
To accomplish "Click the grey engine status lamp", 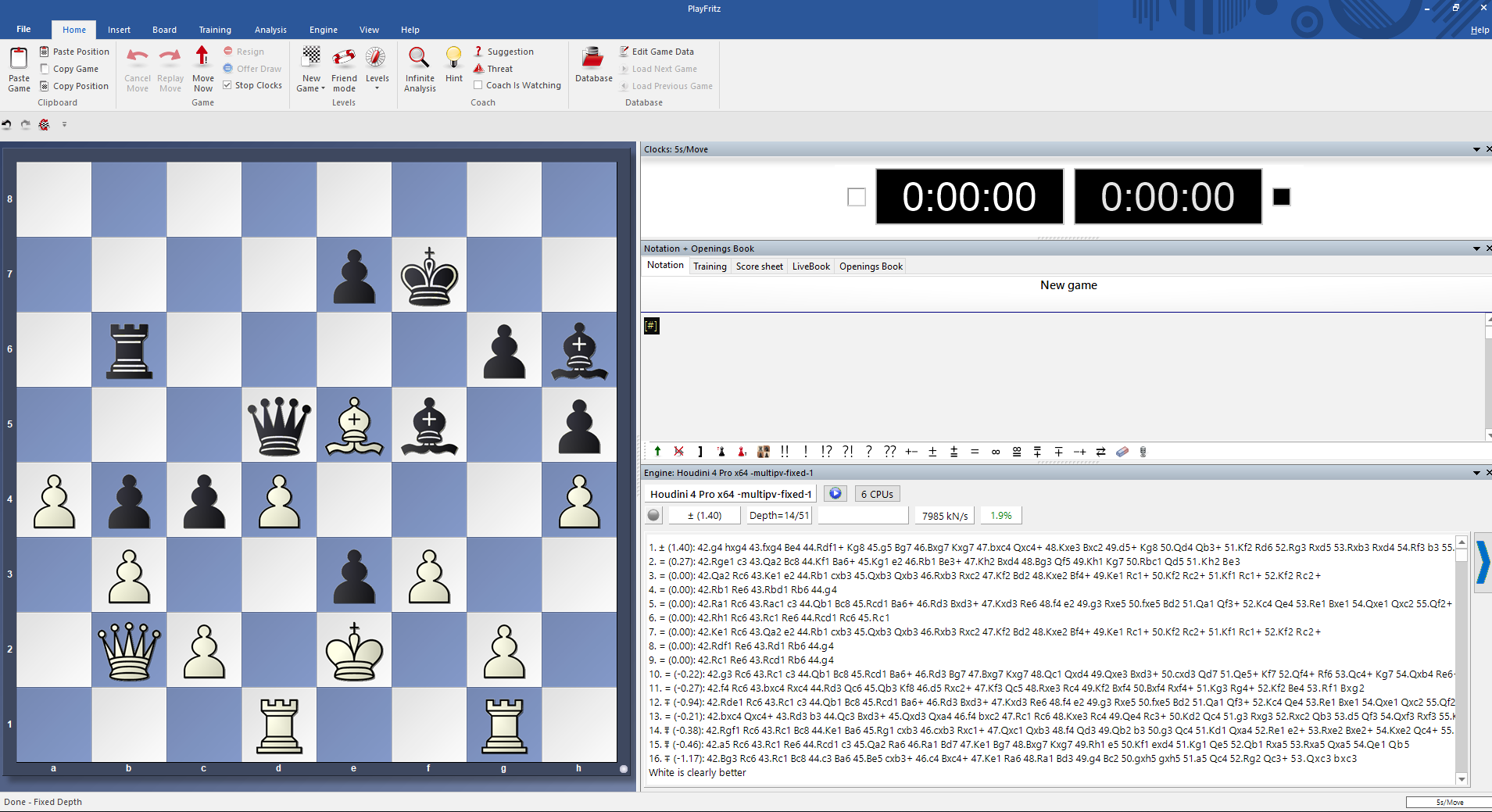I will point(654,515).
